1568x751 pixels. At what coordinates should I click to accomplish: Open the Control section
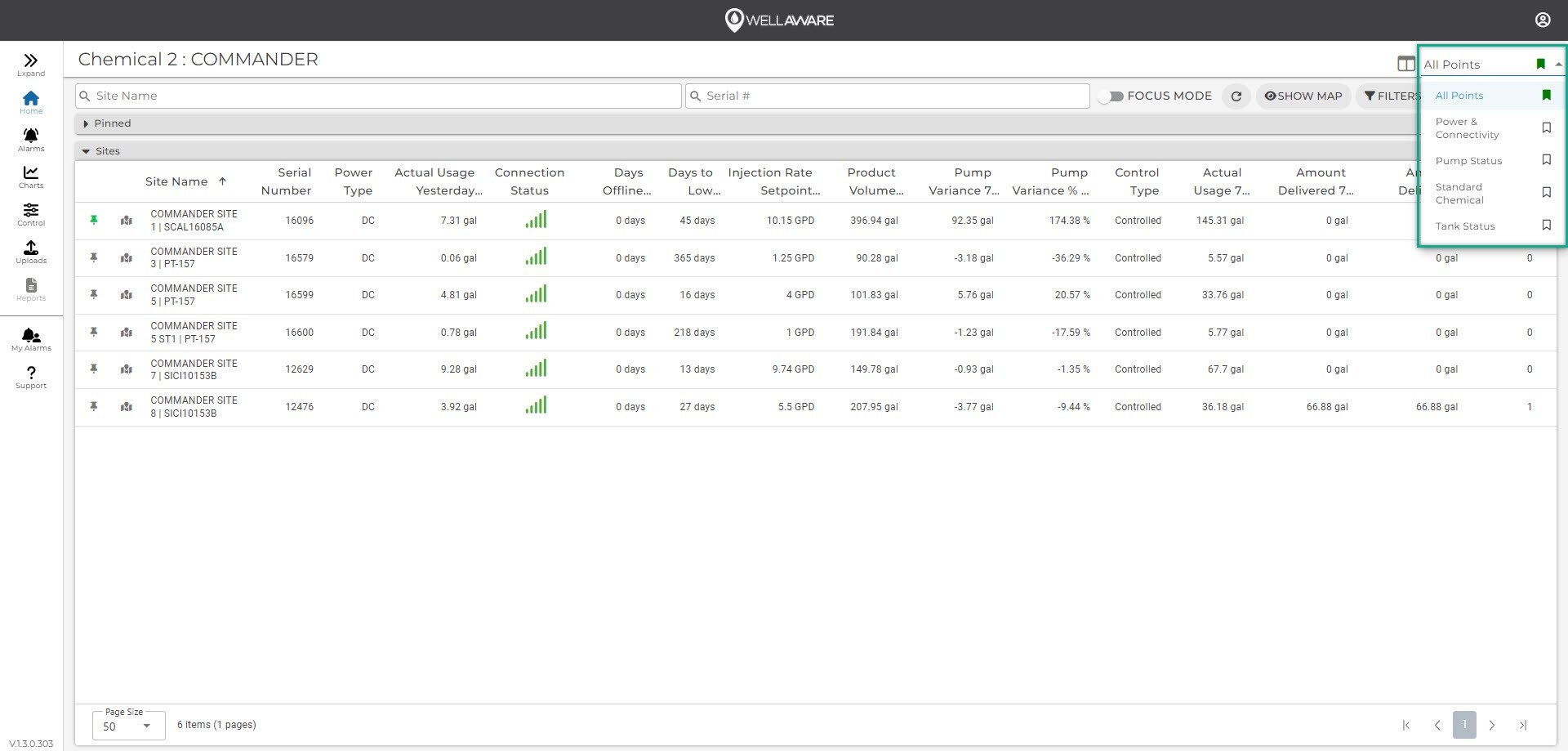tap(31, 214)
